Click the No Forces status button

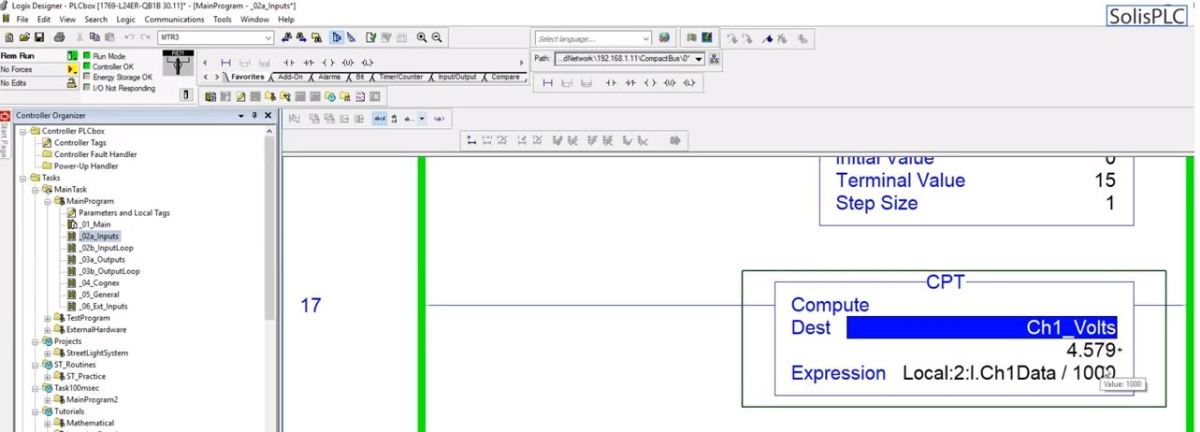coord(34,70)
